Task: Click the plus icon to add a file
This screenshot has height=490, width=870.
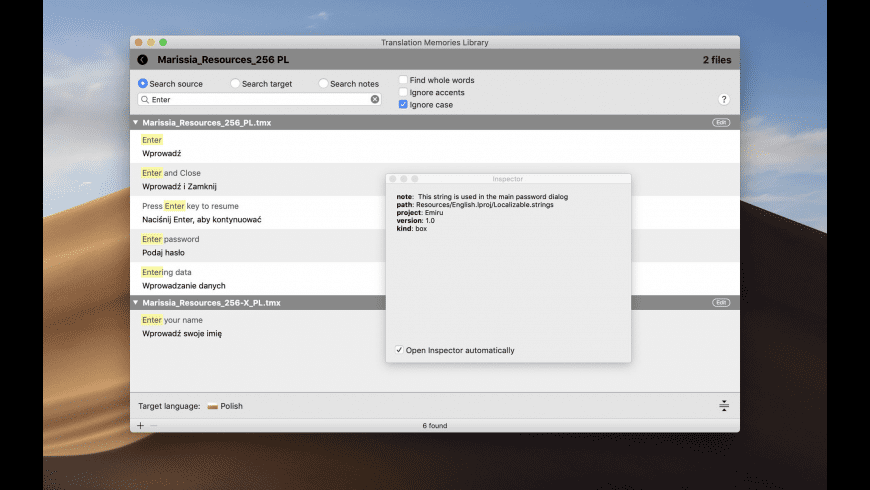Action: [140, 425]
